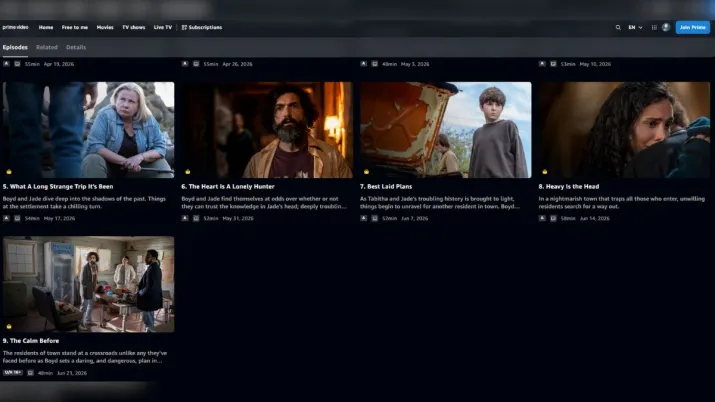
Task: Click the age rating icon beside Apr 26, 2026
Action: click(x=185, y=64)
